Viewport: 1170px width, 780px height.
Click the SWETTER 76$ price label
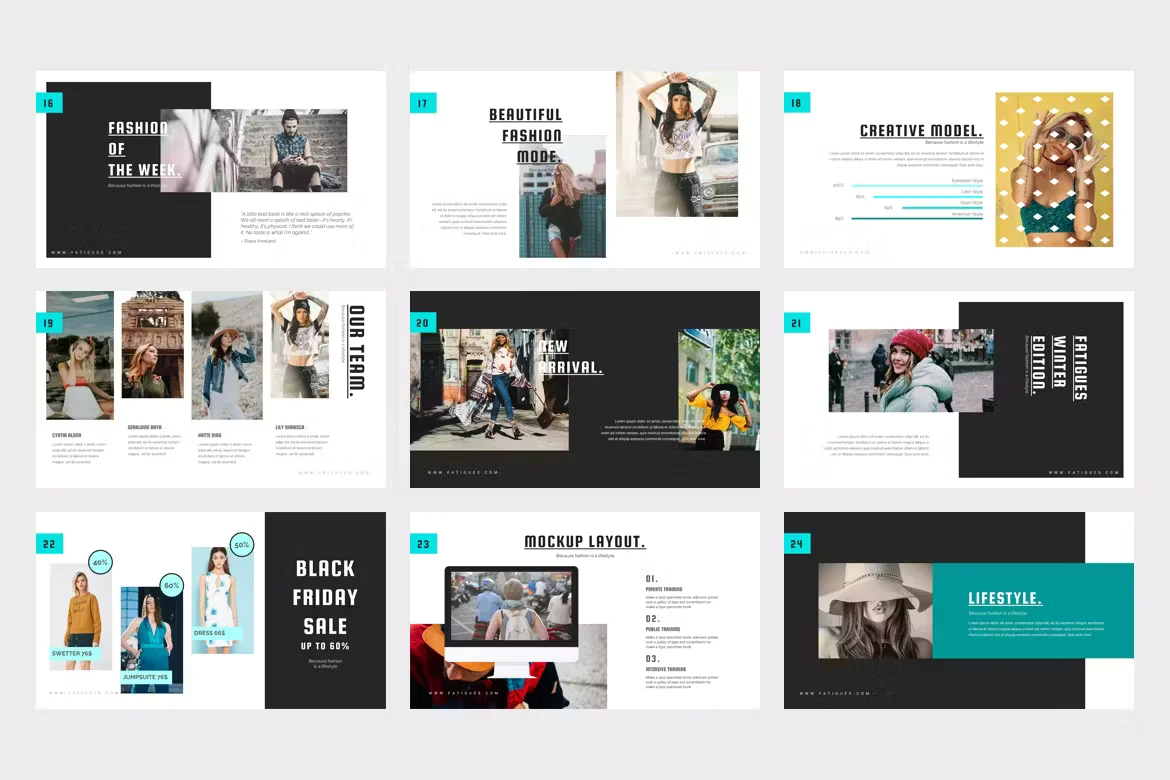pyautogui.click(x=75, y=653)
